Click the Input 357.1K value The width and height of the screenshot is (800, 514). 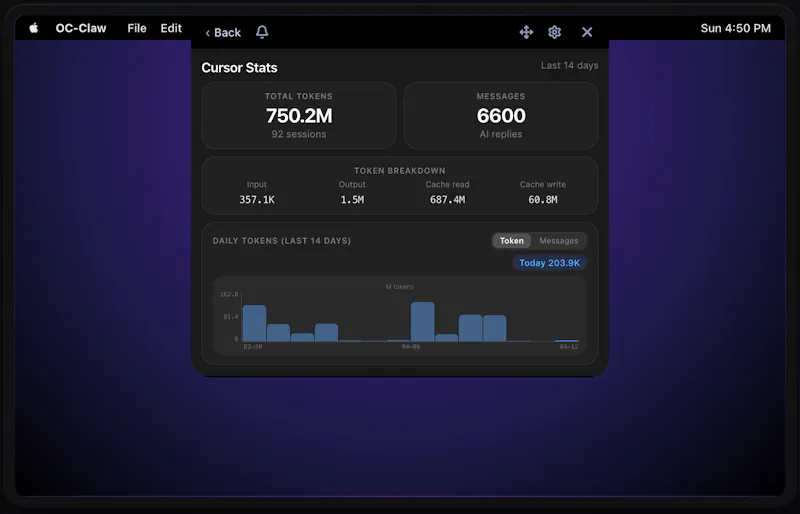tap(257, 200)
